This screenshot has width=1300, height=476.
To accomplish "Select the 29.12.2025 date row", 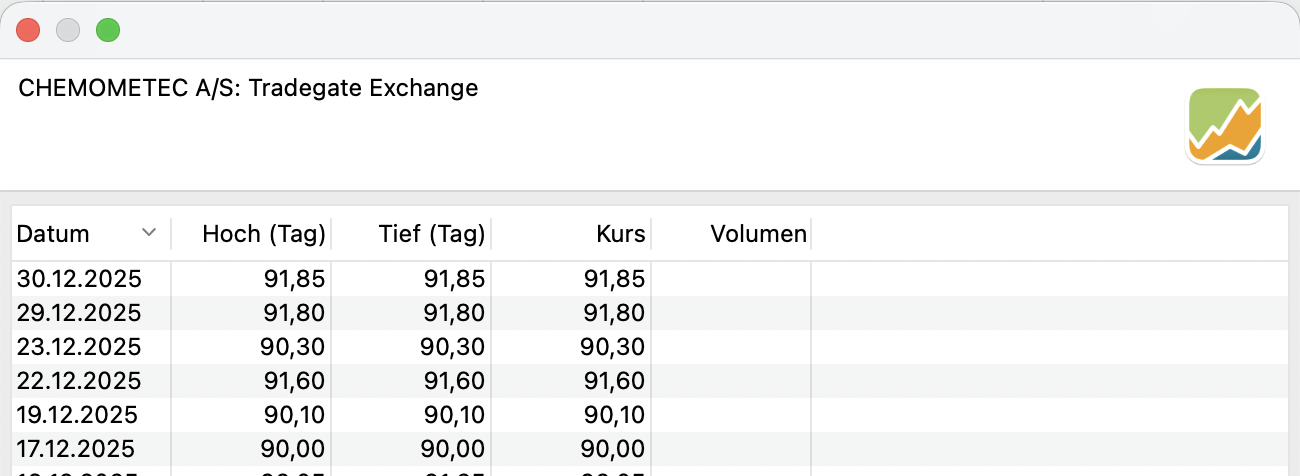I will click(80, 313).
